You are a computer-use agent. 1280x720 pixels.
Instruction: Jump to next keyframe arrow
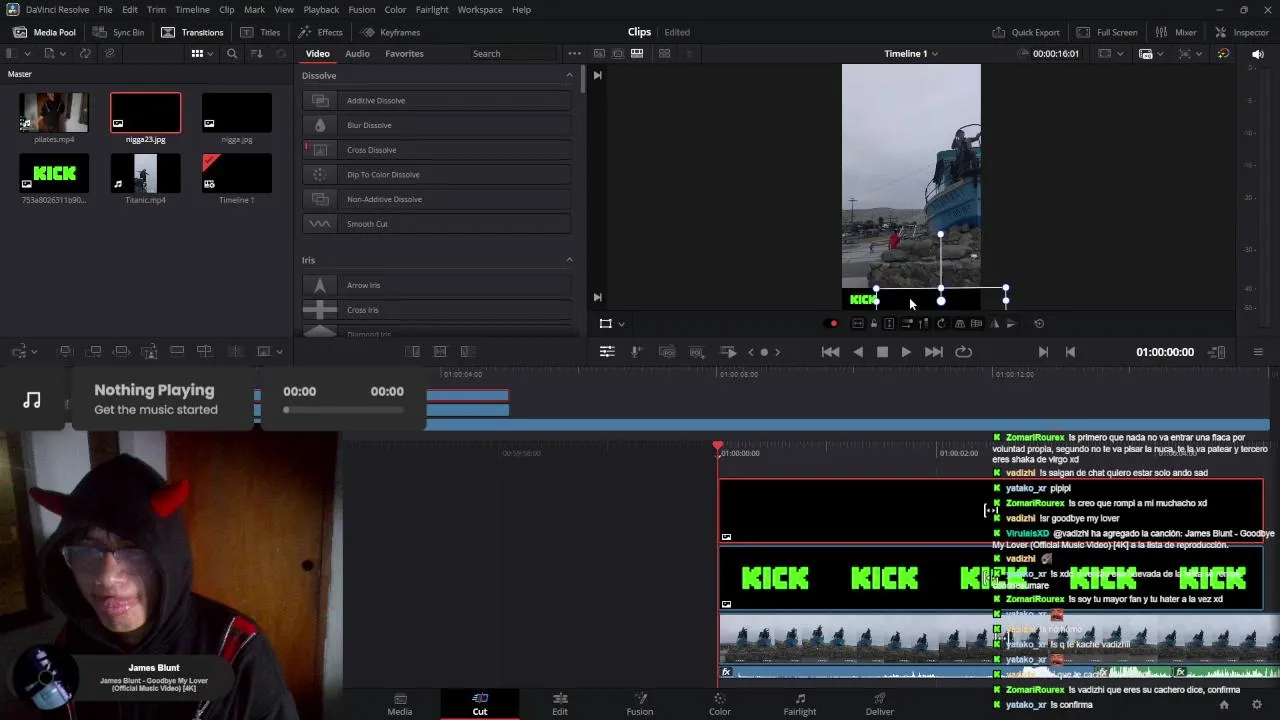click(777, 352)
